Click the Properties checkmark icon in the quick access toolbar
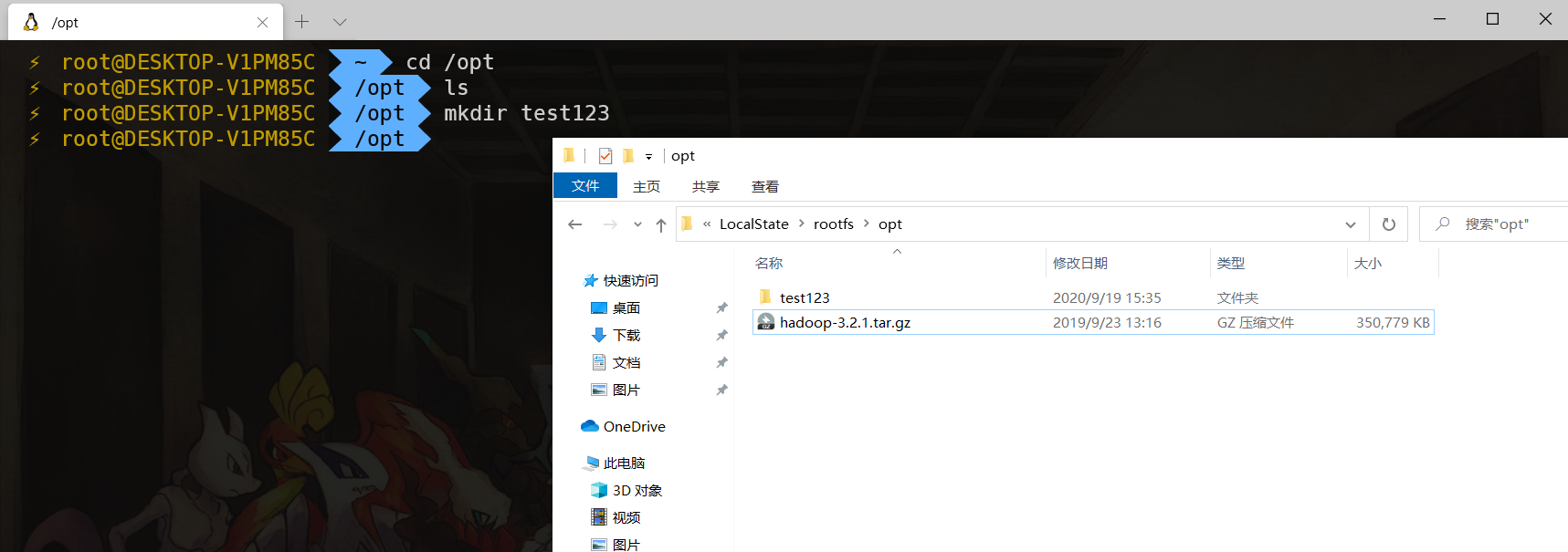The width and height of the screenshot is (1568, 552). pyautogui.click(x=605, y=156)
